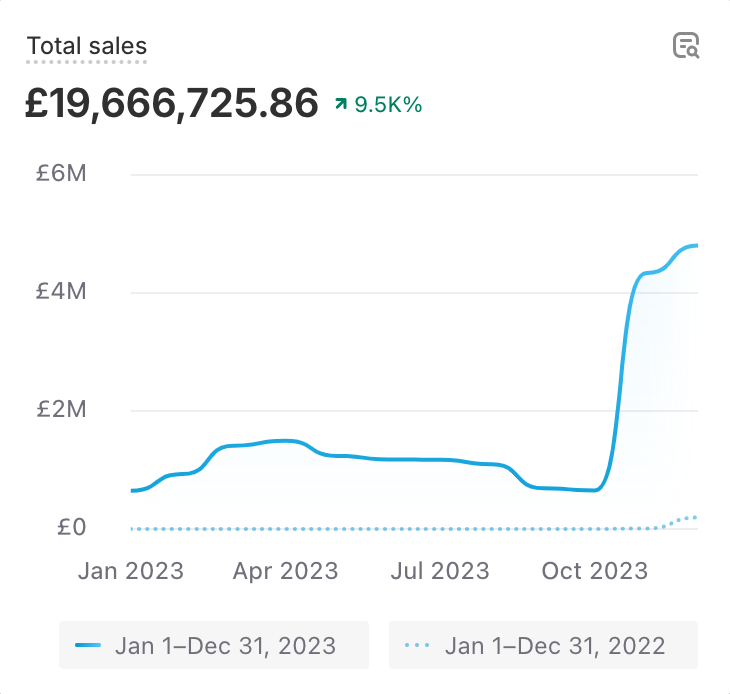The height and width of the screenshot is (694, 730).
Task: Select the Jul 2023 x-axis label
Action: coord(439,571)
